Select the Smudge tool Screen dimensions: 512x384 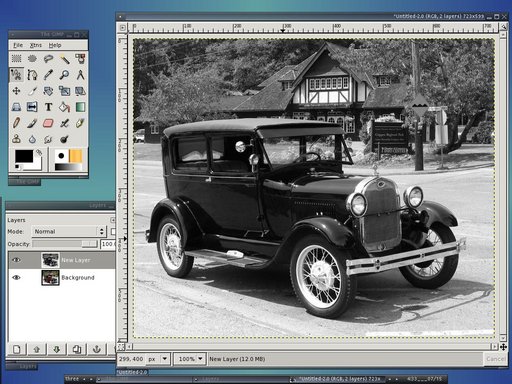pyautogui.click(x=48, y=139)
